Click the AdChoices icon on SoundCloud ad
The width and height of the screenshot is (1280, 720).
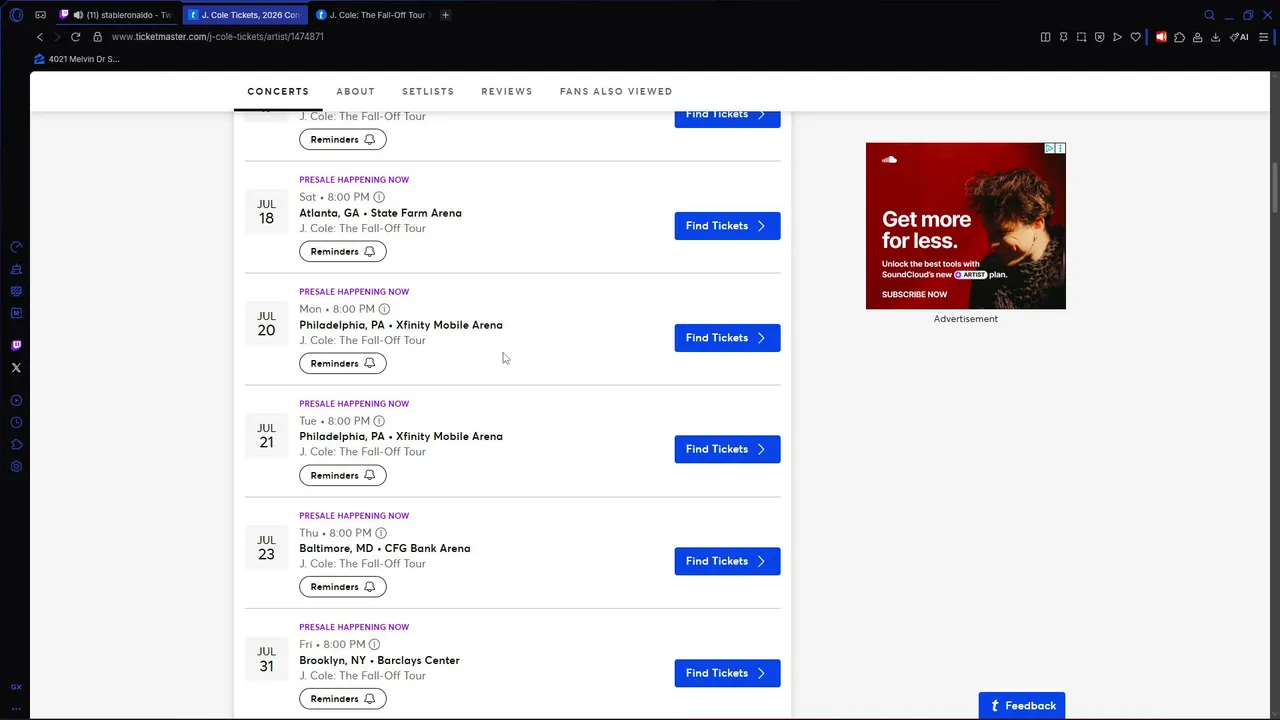(x=1050, y=148)
